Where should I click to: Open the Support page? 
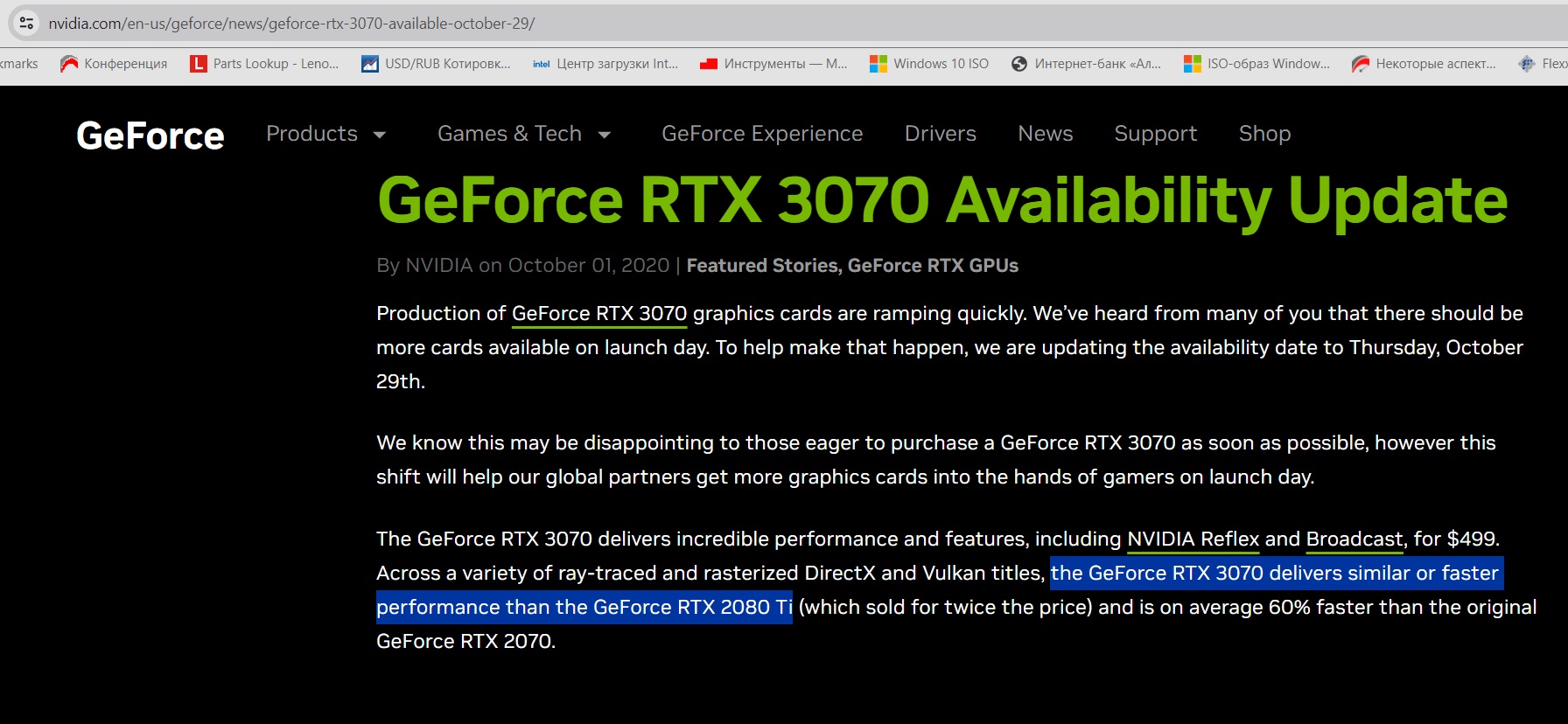(x=1156, y=134)
